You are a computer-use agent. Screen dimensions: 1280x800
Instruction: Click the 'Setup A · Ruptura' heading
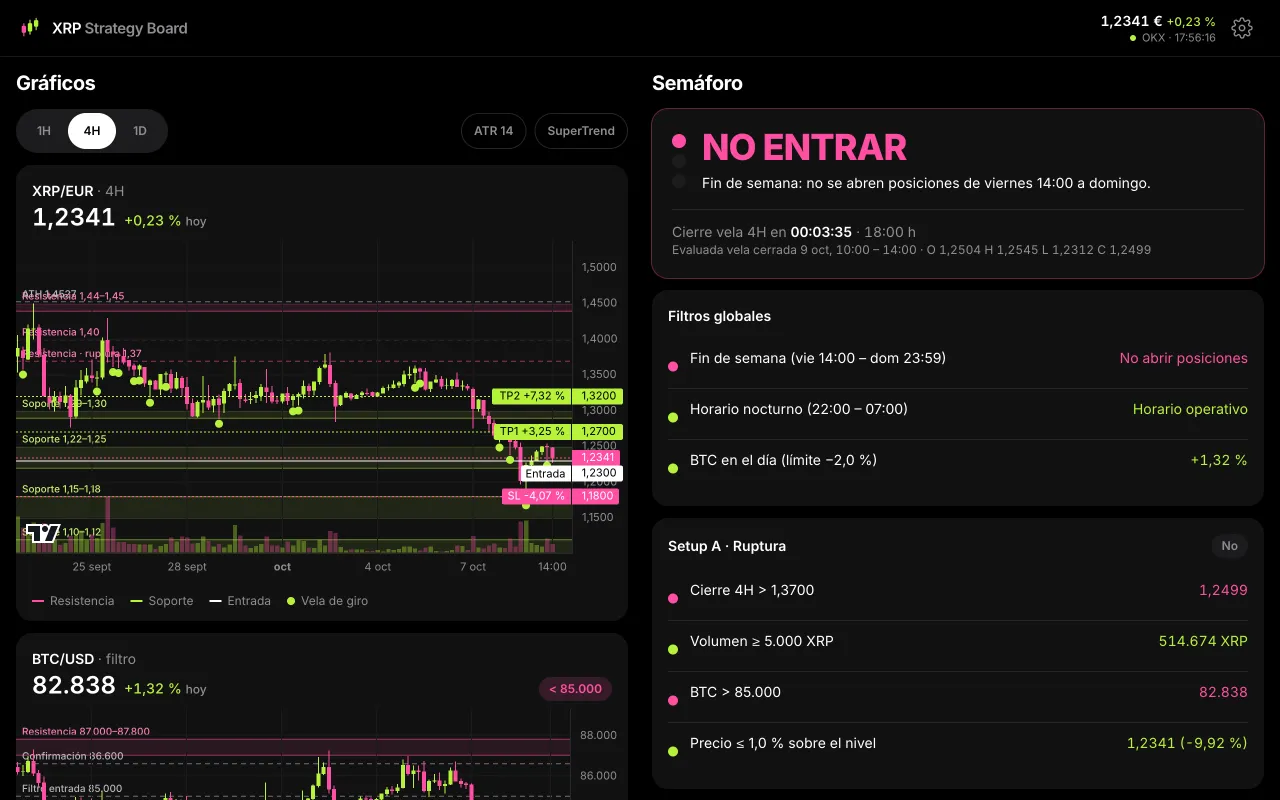coord(727,546)
